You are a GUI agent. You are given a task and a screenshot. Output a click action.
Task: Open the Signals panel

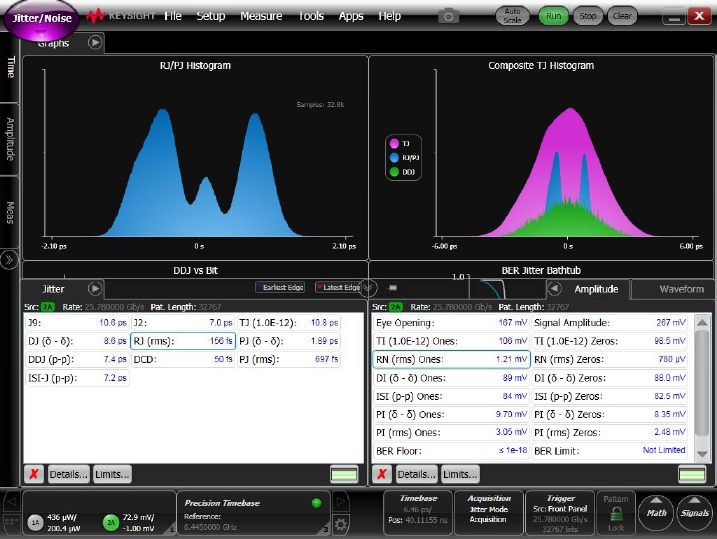[695, 513]
